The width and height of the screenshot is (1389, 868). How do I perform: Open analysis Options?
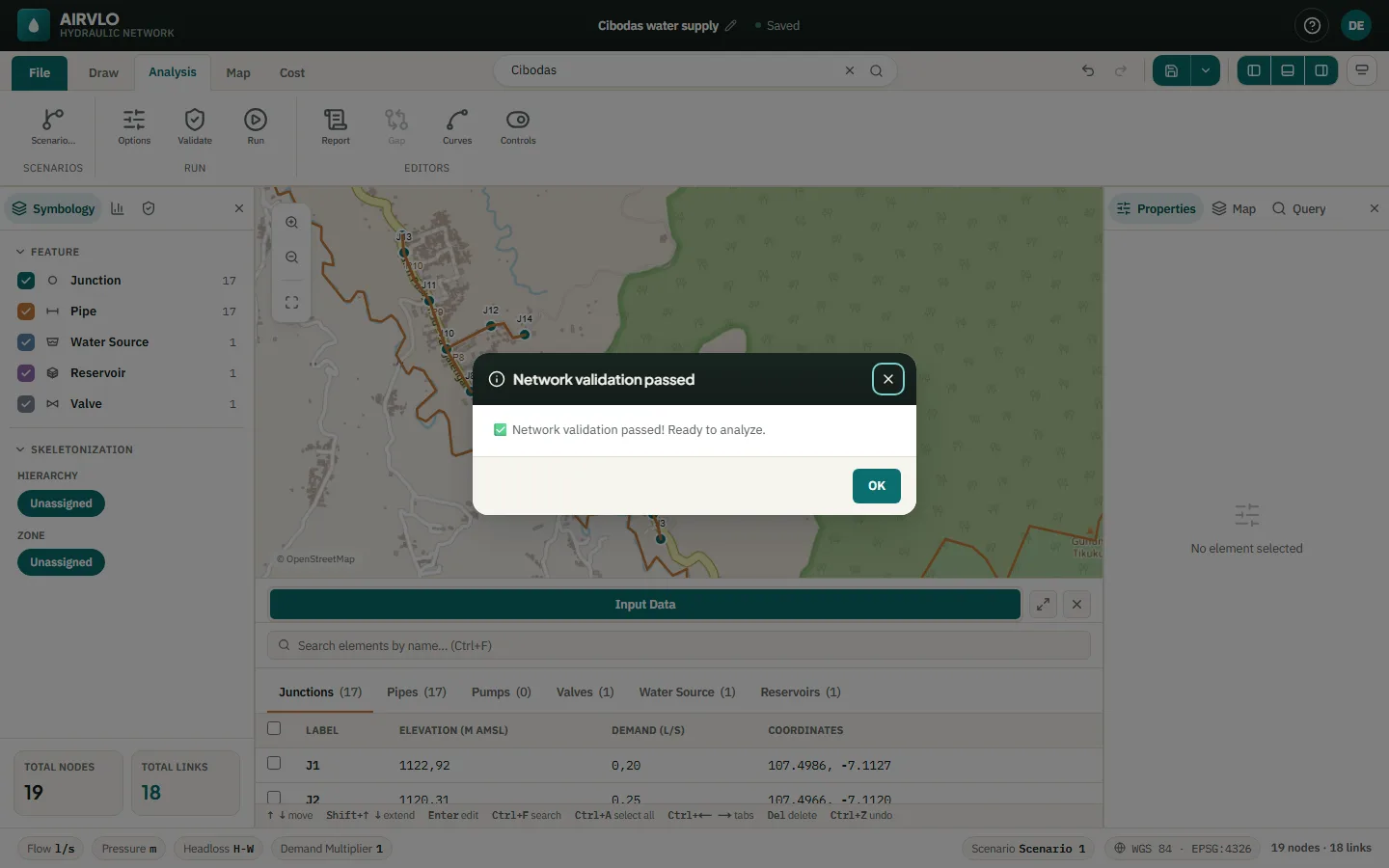[x=134, y=126]
